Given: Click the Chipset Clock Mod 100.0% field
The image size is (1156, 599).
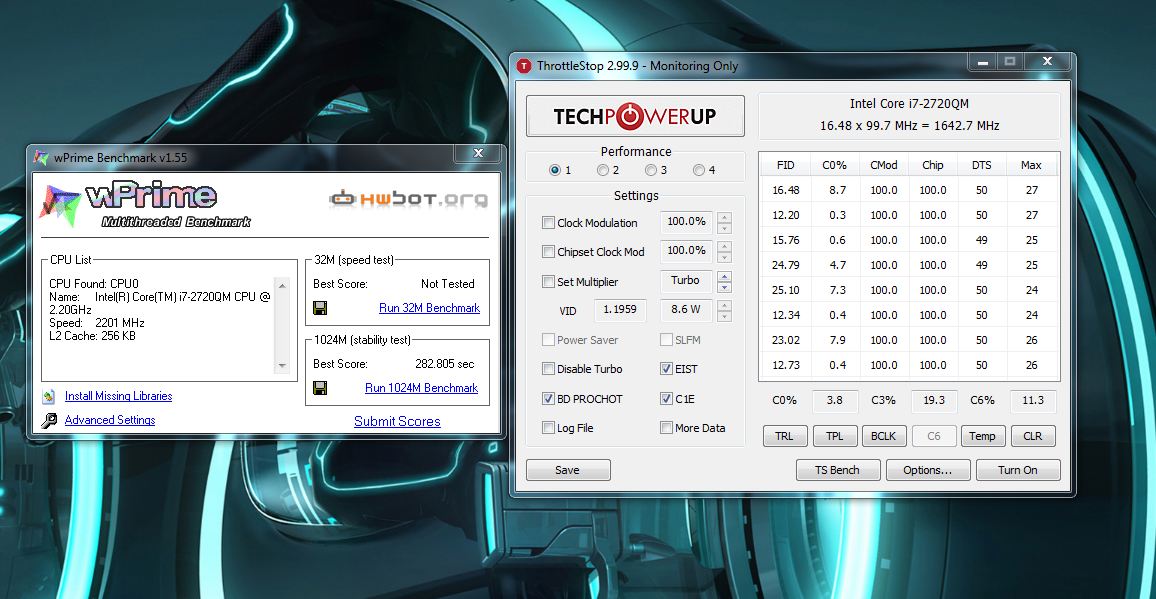Looking at the screenshot, I should click(686, 252).
